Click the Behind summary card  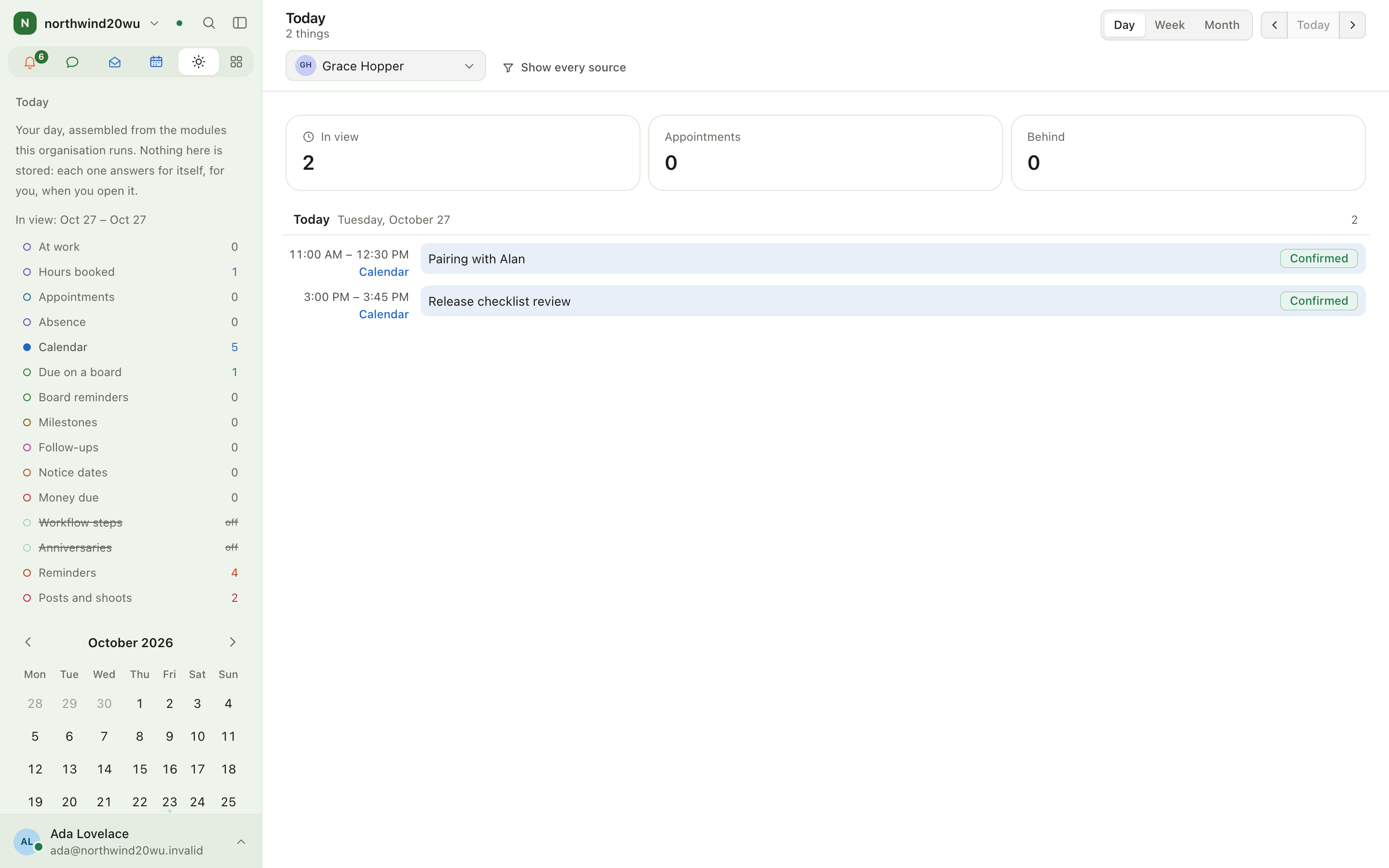point(1188,153)
